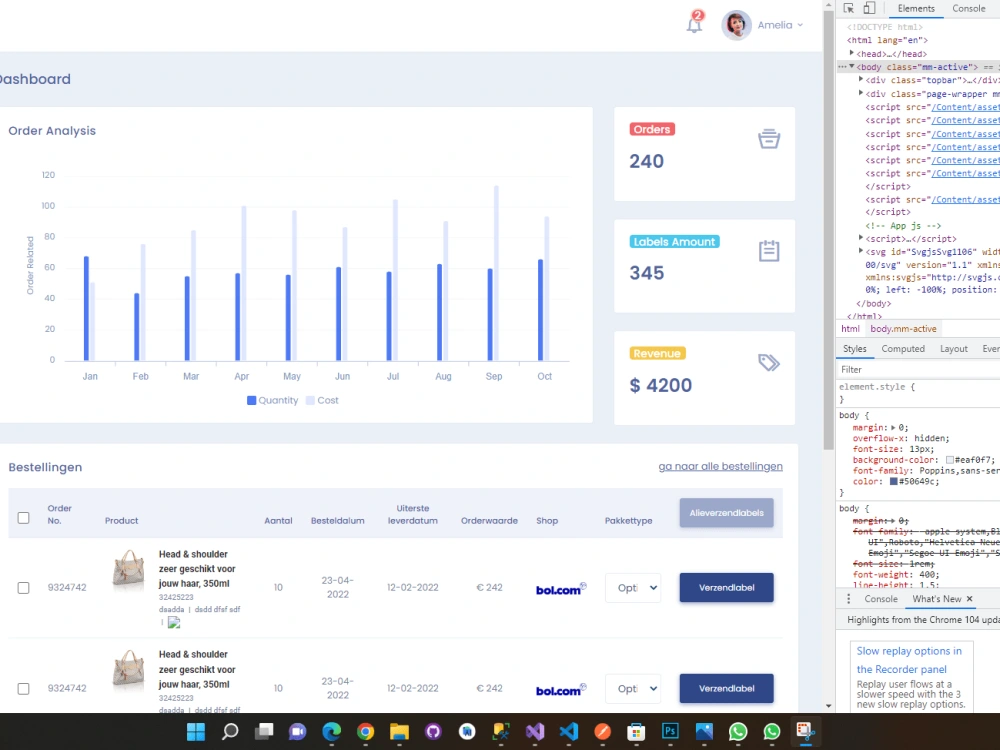
Task: Expand the collapsed script node below App js
Action: click(861, 238)
